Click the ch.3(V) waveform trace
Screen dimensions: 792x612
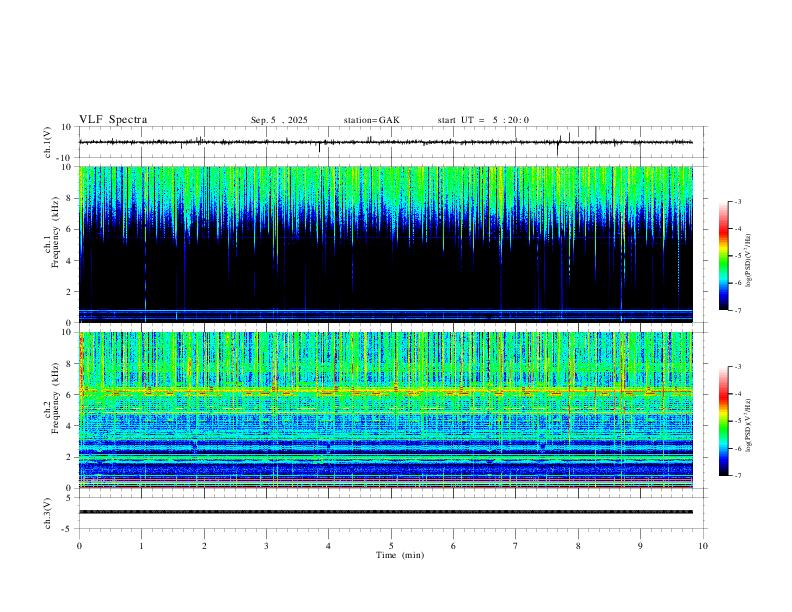pyautogui.click(x=386, y=512)
